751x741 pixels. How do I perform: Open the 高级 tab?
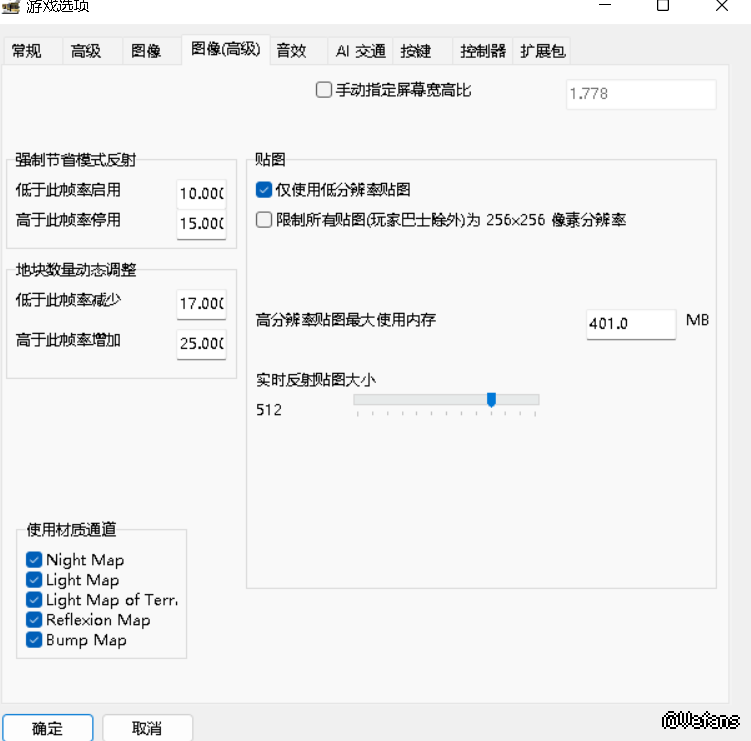pos(86,51)
